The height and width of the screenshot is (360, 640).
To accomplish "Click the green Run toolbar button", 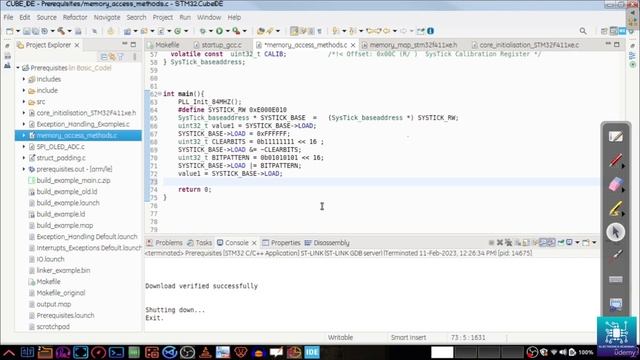I will [219, 31].
